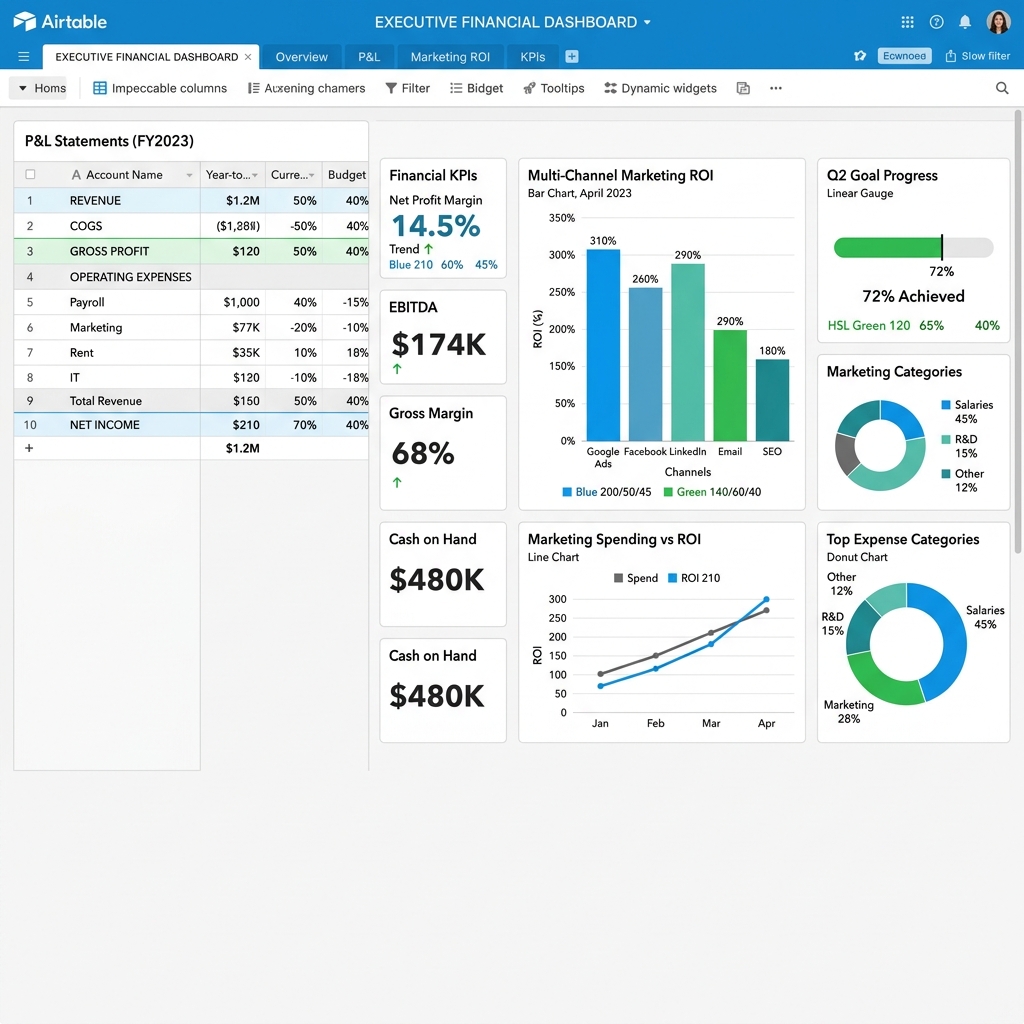1024x1024 pixels.
Task: Click the SEO 180% bar
Action: [x=772, y=400]
